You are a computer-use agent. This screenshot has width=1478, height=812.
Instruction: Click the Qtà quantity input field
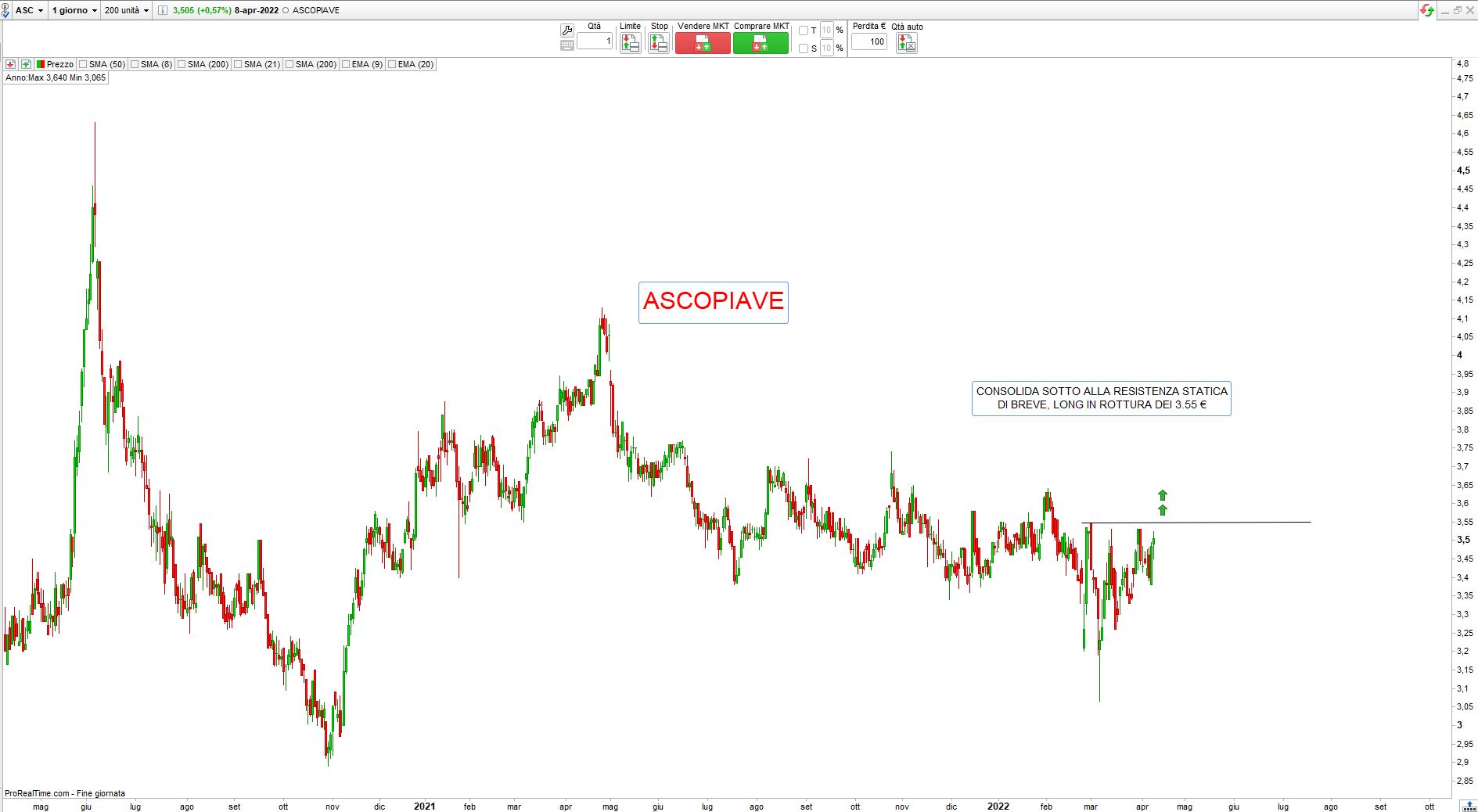pos(595,41)
